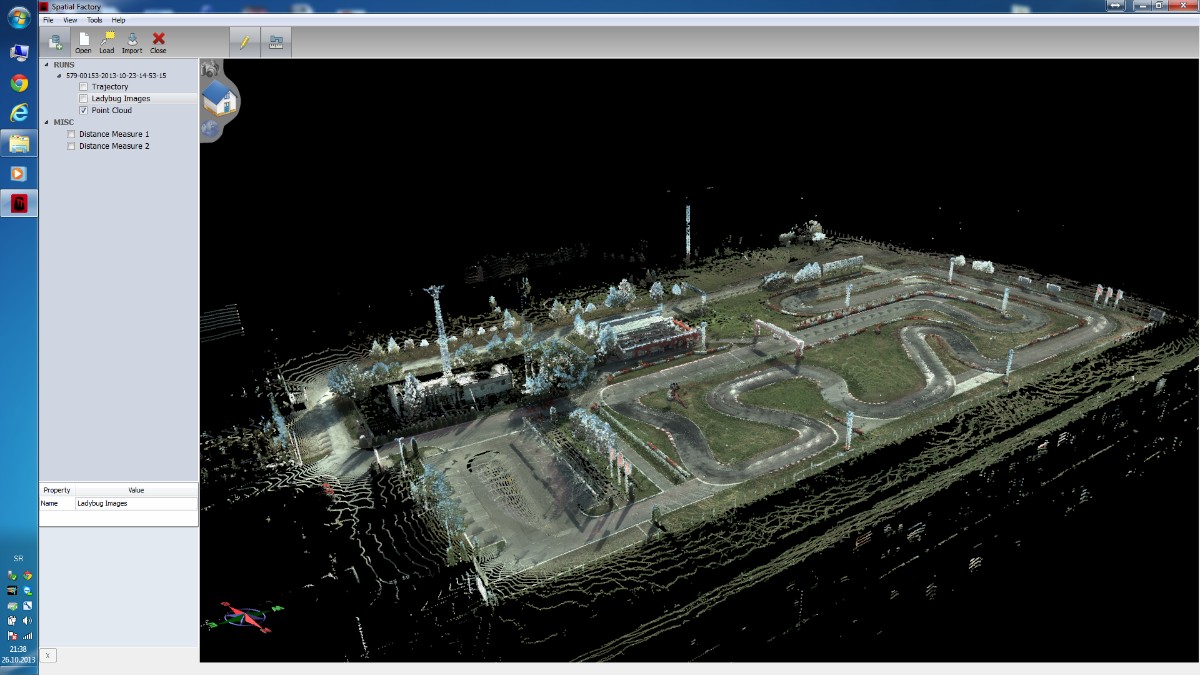Click the Load toolbar icon
1200x675 pixels.
[x=107, y=42]
